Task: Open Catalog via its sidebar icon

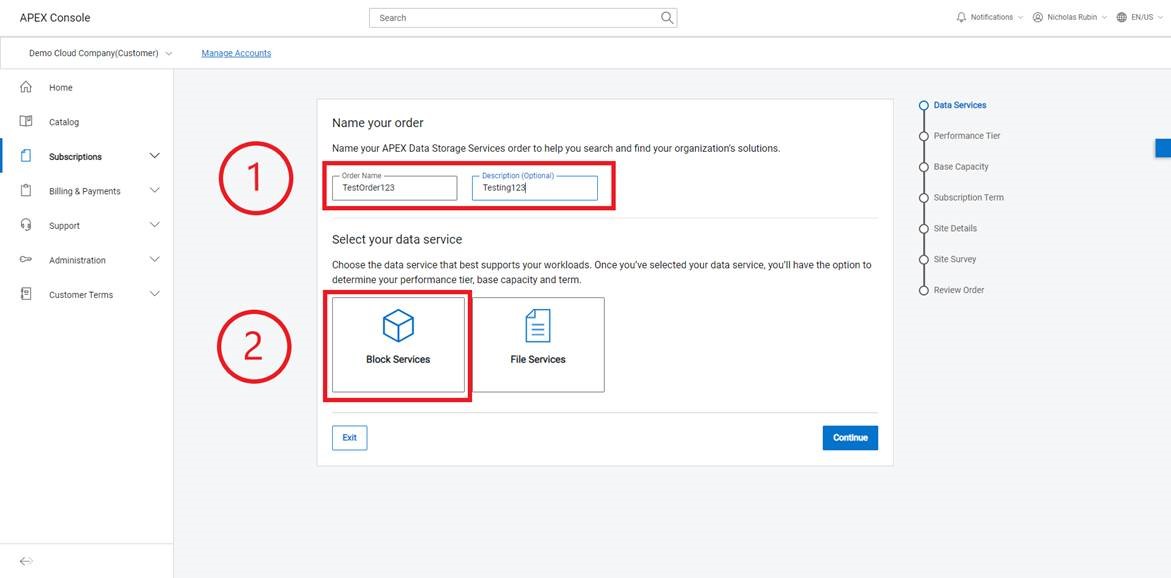Action: point(26,122)
